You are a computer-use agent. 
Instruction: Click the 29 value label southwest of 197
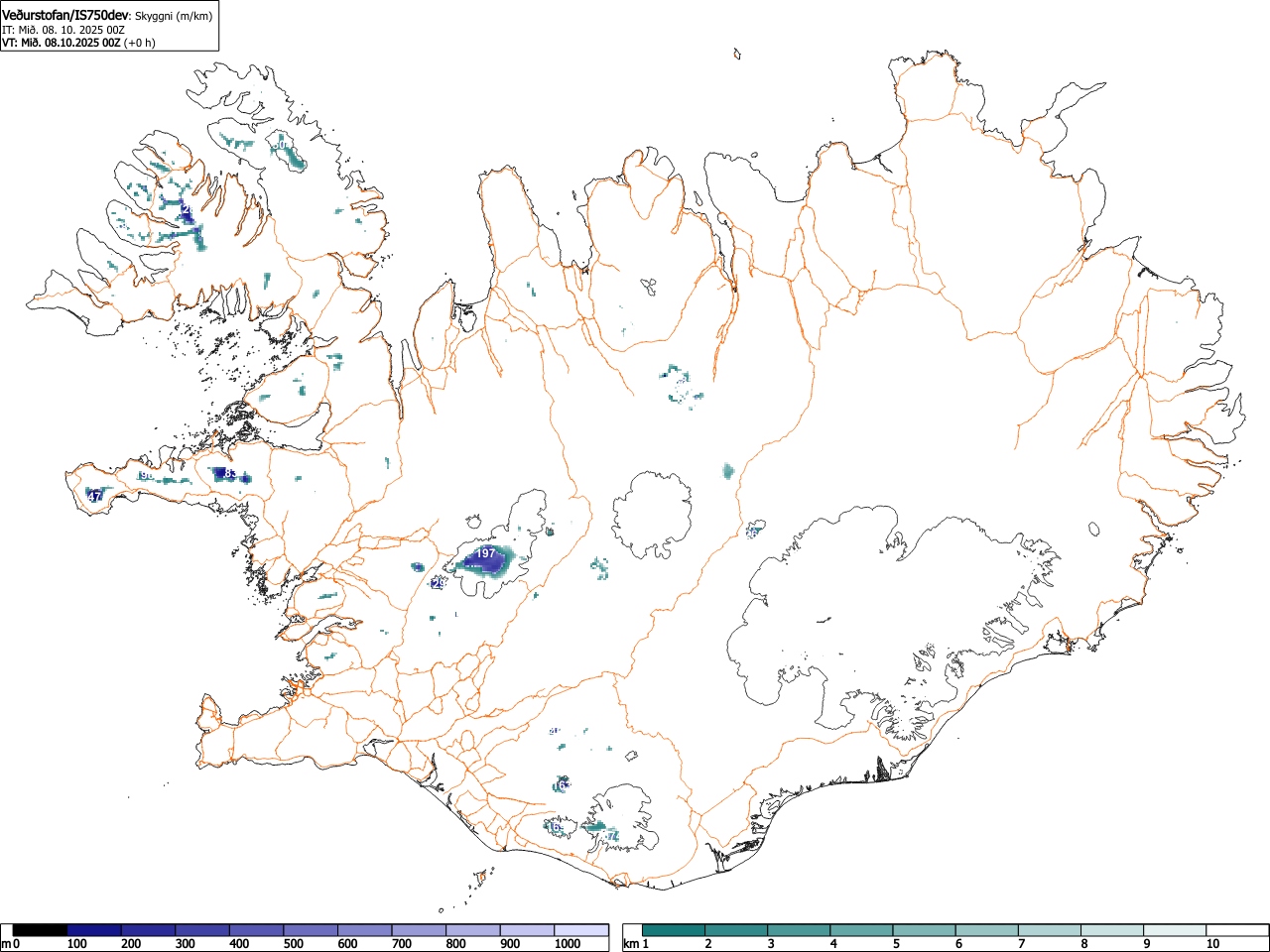[439, 584]
